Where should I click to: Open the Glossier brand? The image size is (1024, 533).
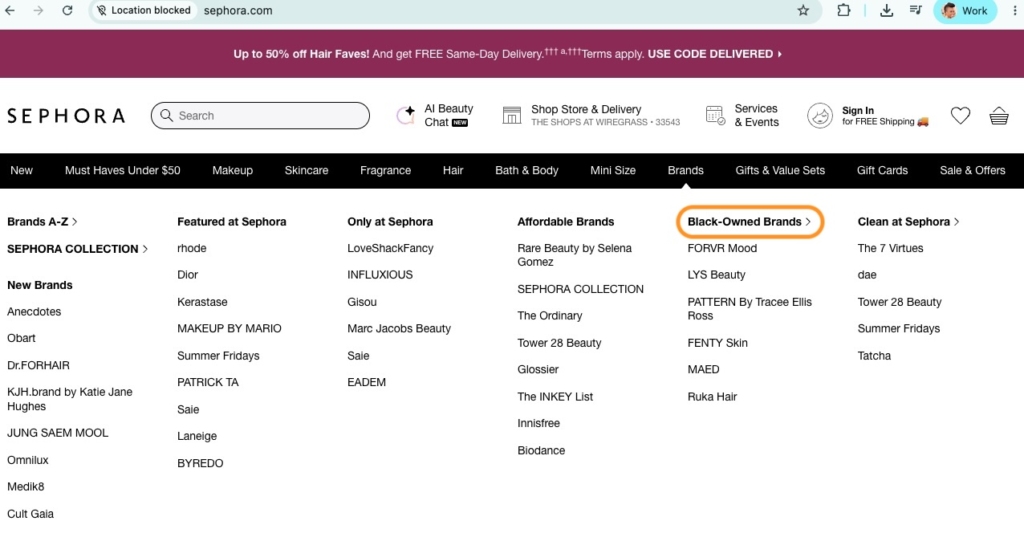tap(538, 370)
